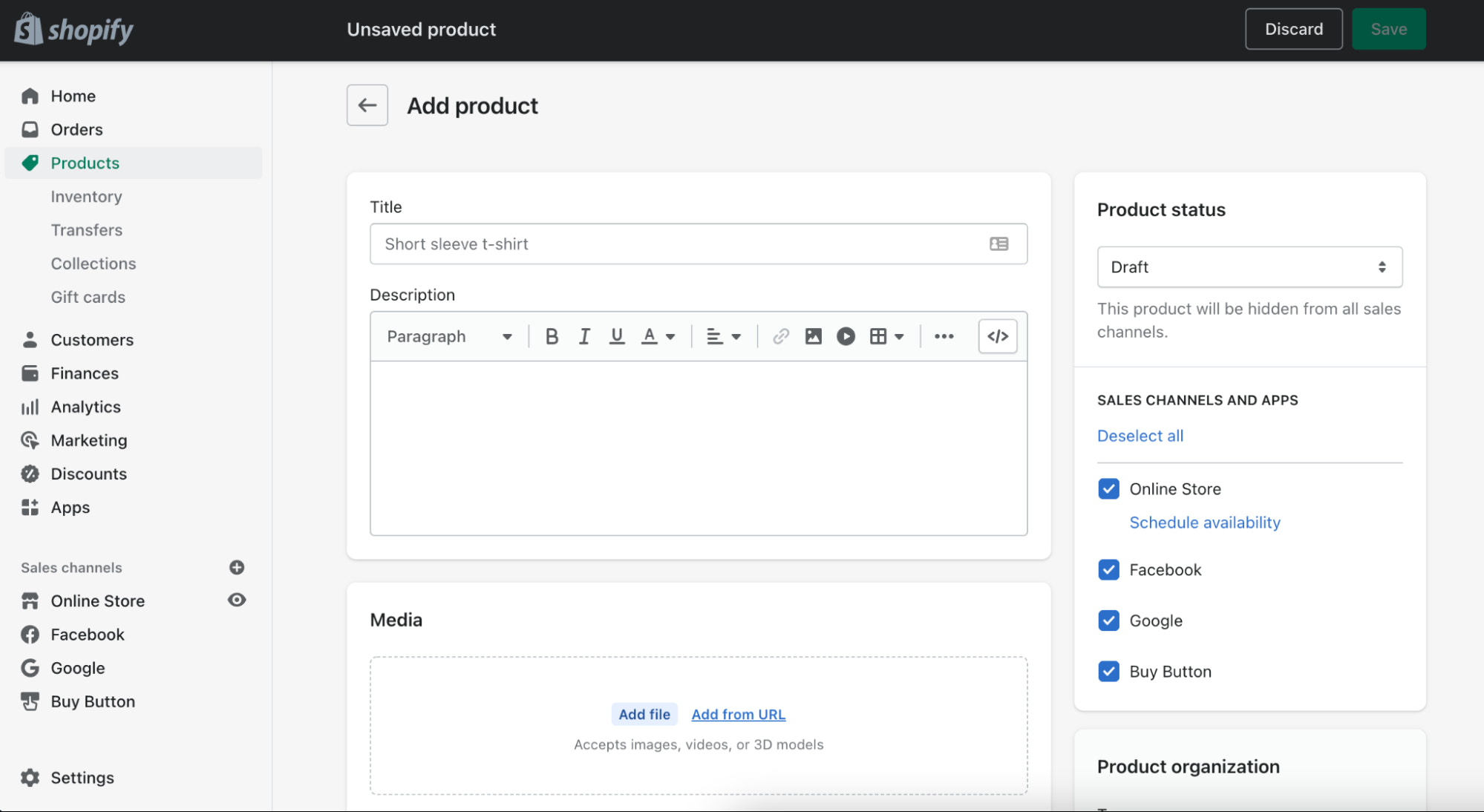Select Customers from sidebar menu
The width and height of the screenshot is (1484, 812).
(92, 339)
